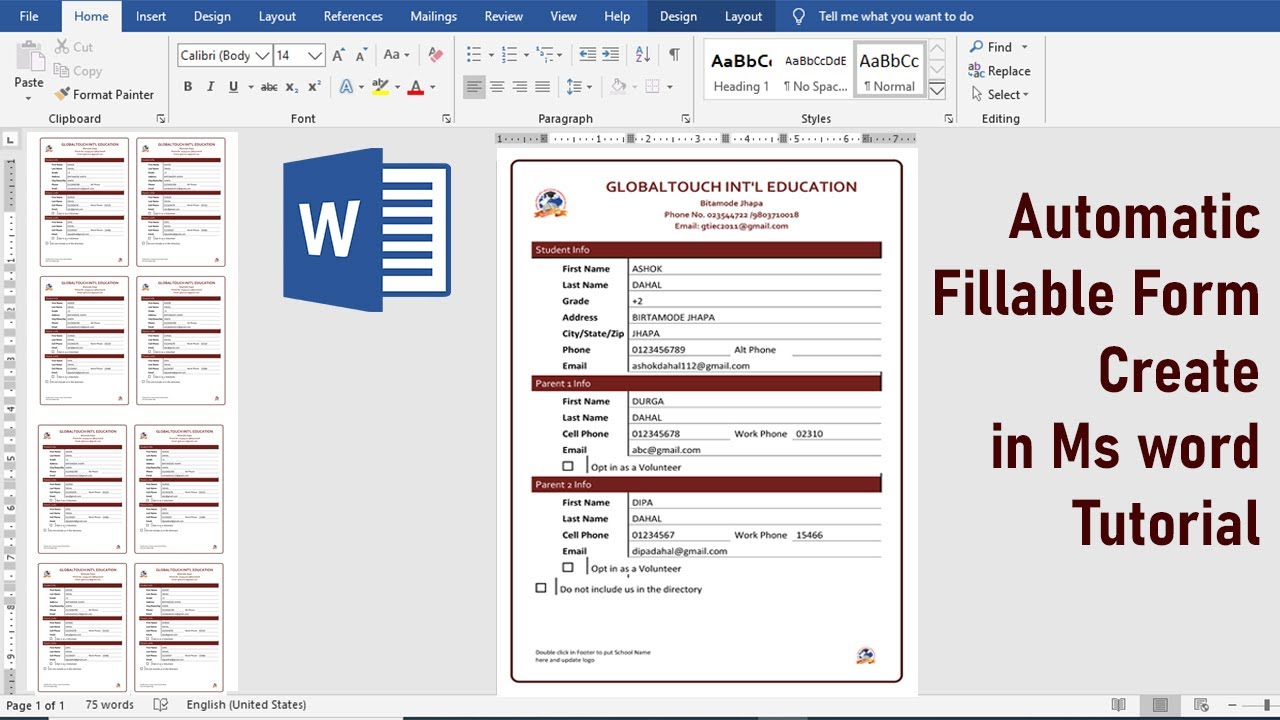Check Do not include us in directory box
1280x720 pixels.
[541, 588]
